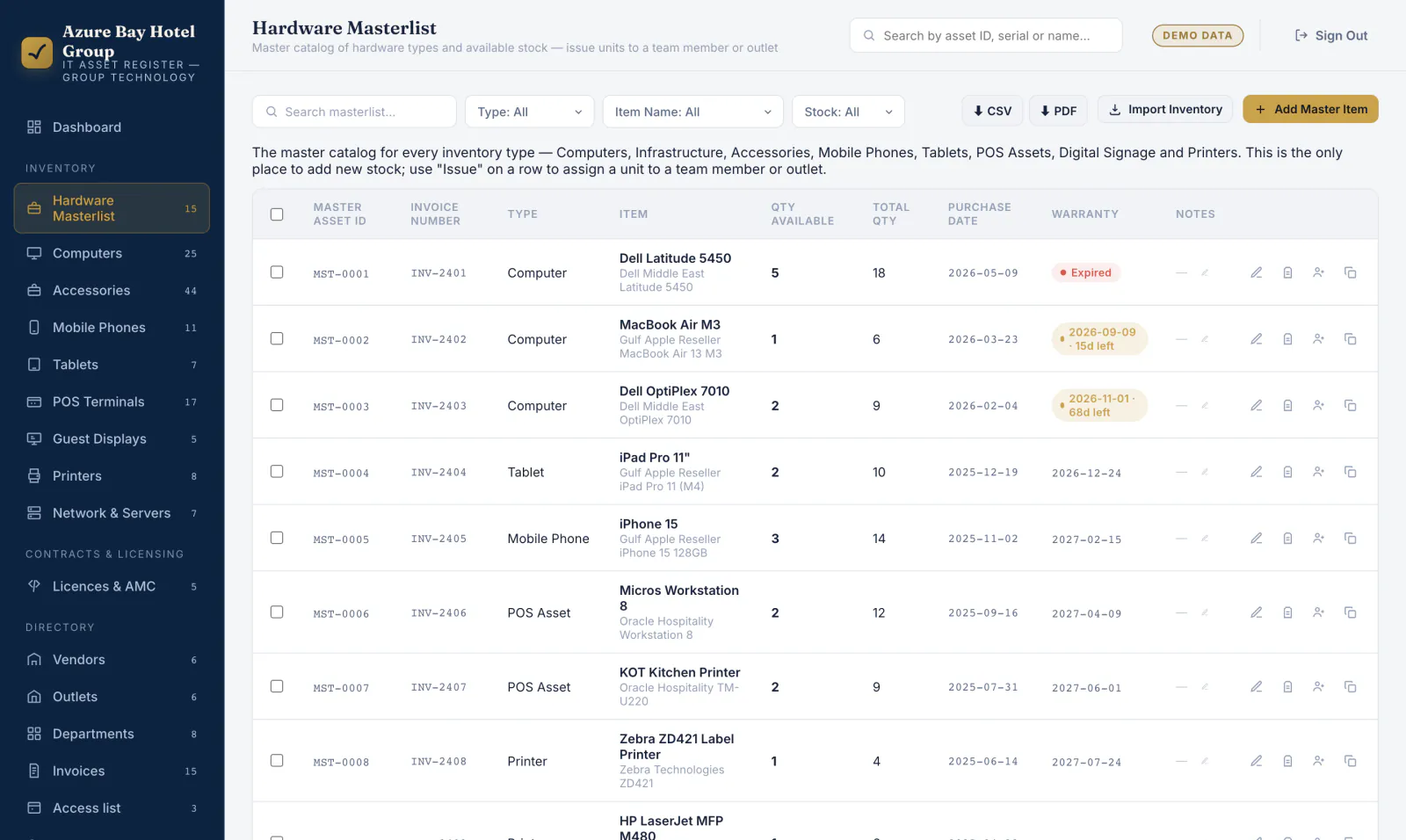Click home icon beside Vendors
1406x840 pixels.
(34, 660)
